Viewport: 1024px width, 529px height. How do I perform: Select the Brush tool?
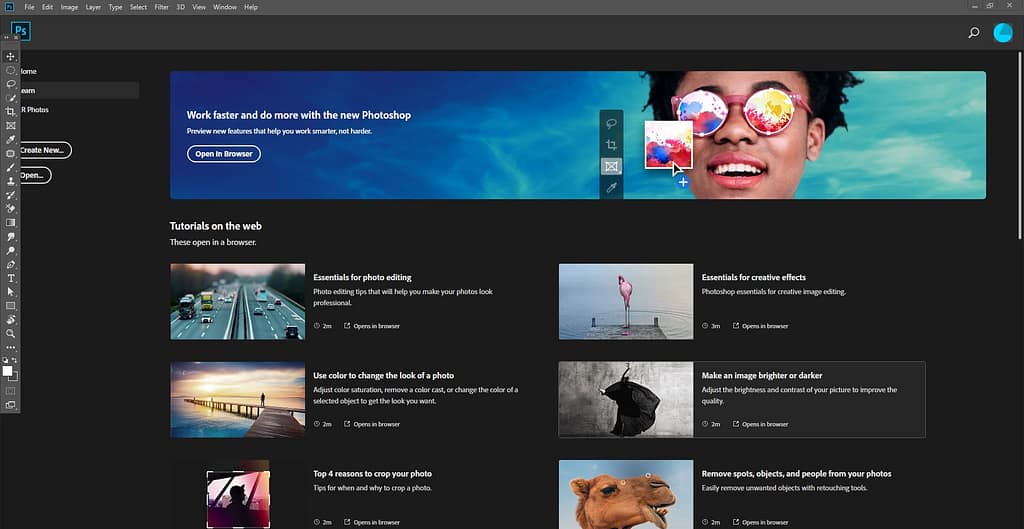pyautogui.click(x=10, y=167)
